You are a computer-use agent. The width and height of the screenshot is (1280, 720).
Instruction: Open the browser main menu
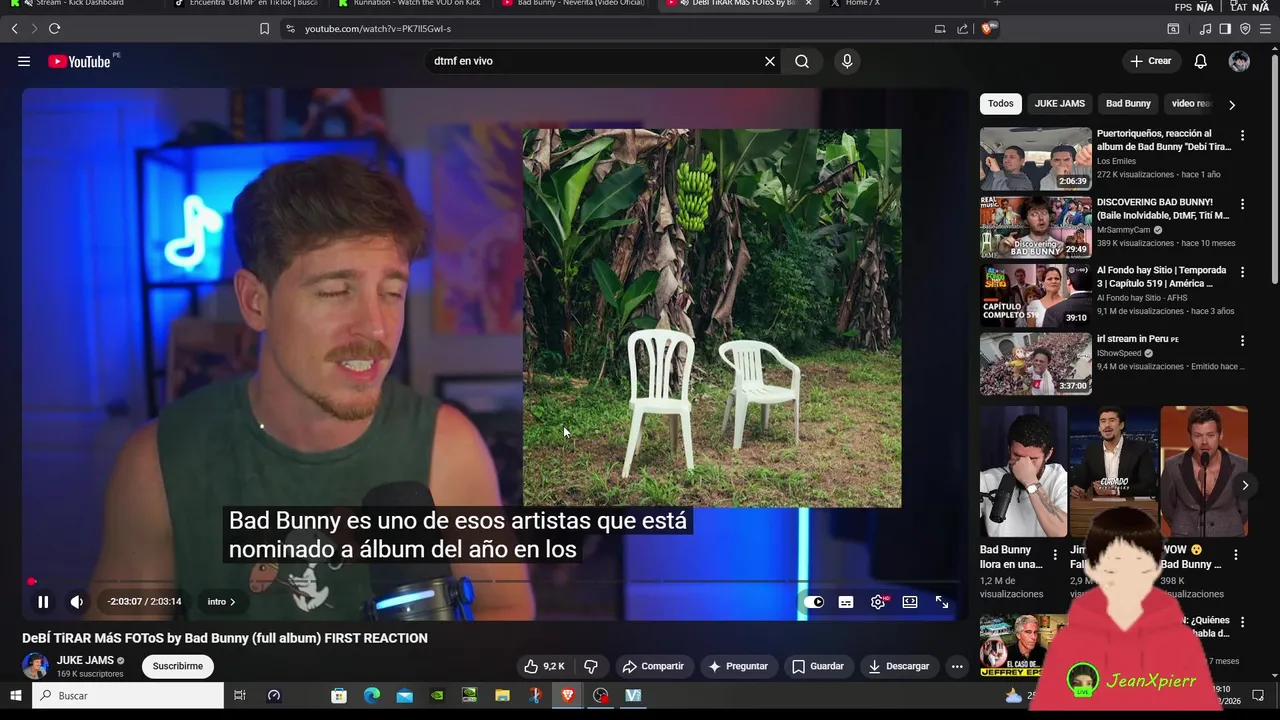click(x=1264, y=29)
